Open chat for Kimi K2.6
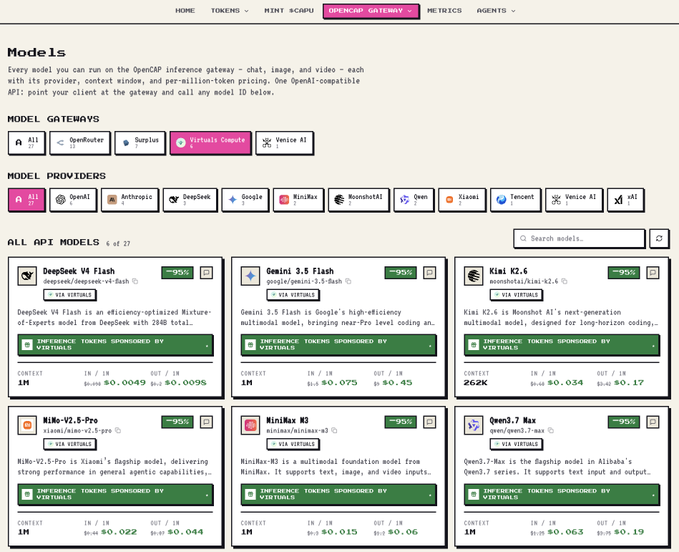 point(653,273)
